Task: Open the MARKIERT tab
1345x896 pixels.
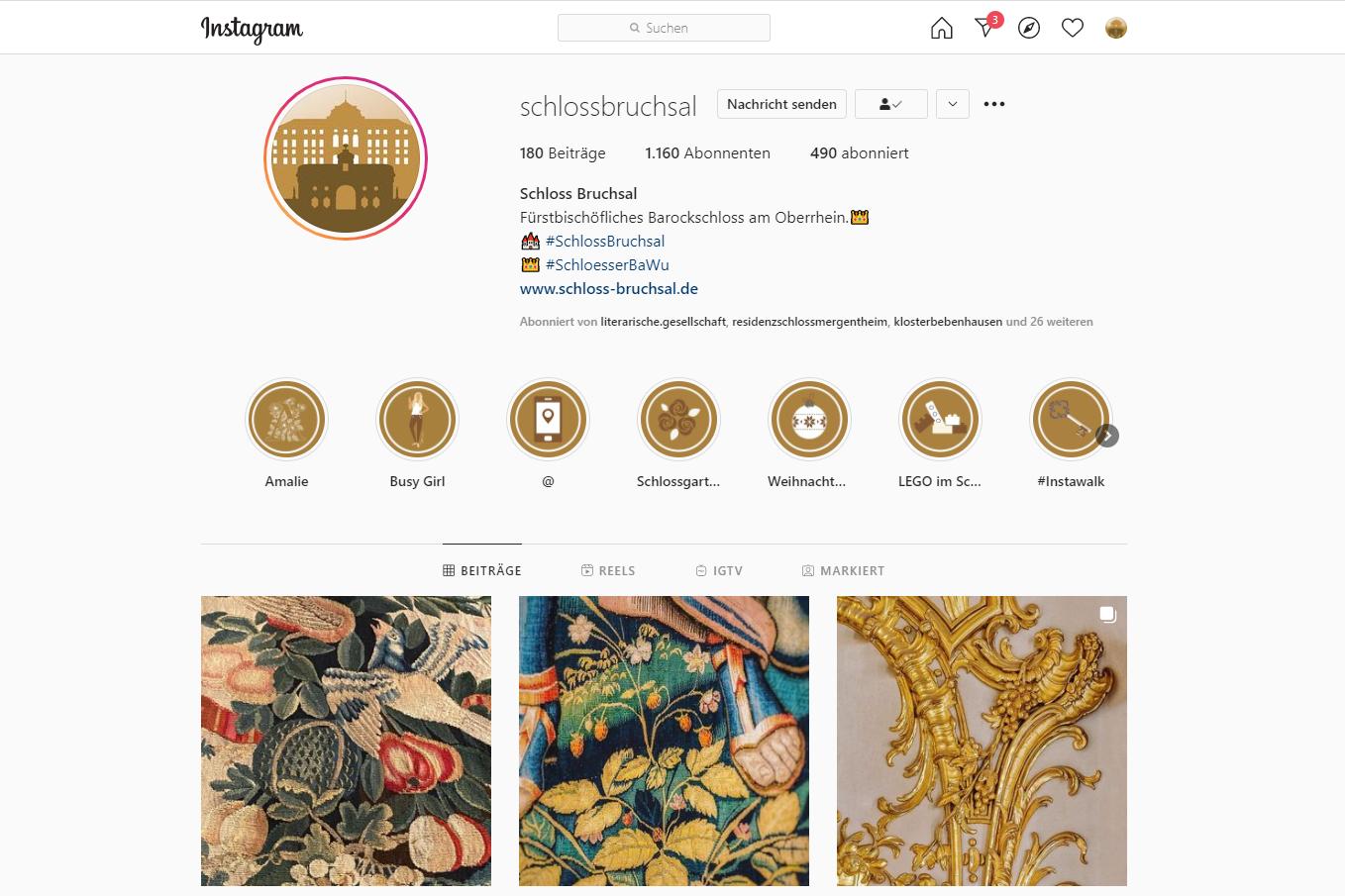Action: tap(843, 570)
